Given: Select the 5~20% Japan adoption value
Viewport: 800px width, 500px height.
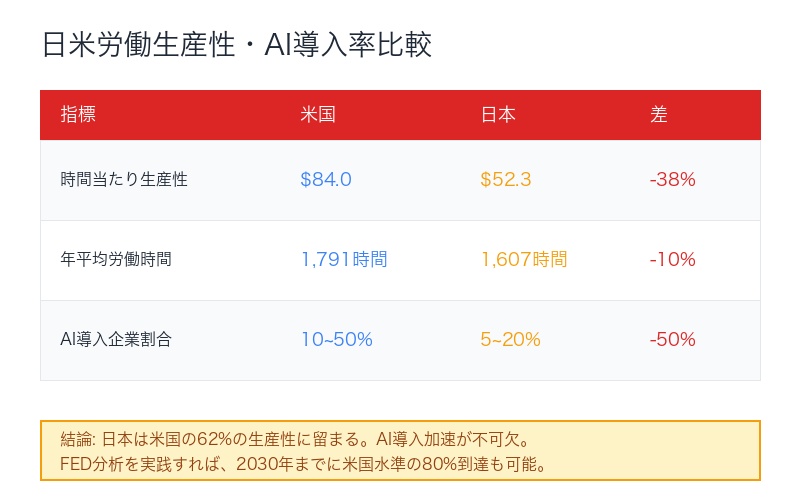Looking at the screenshot, I should [x=510, y=340].
